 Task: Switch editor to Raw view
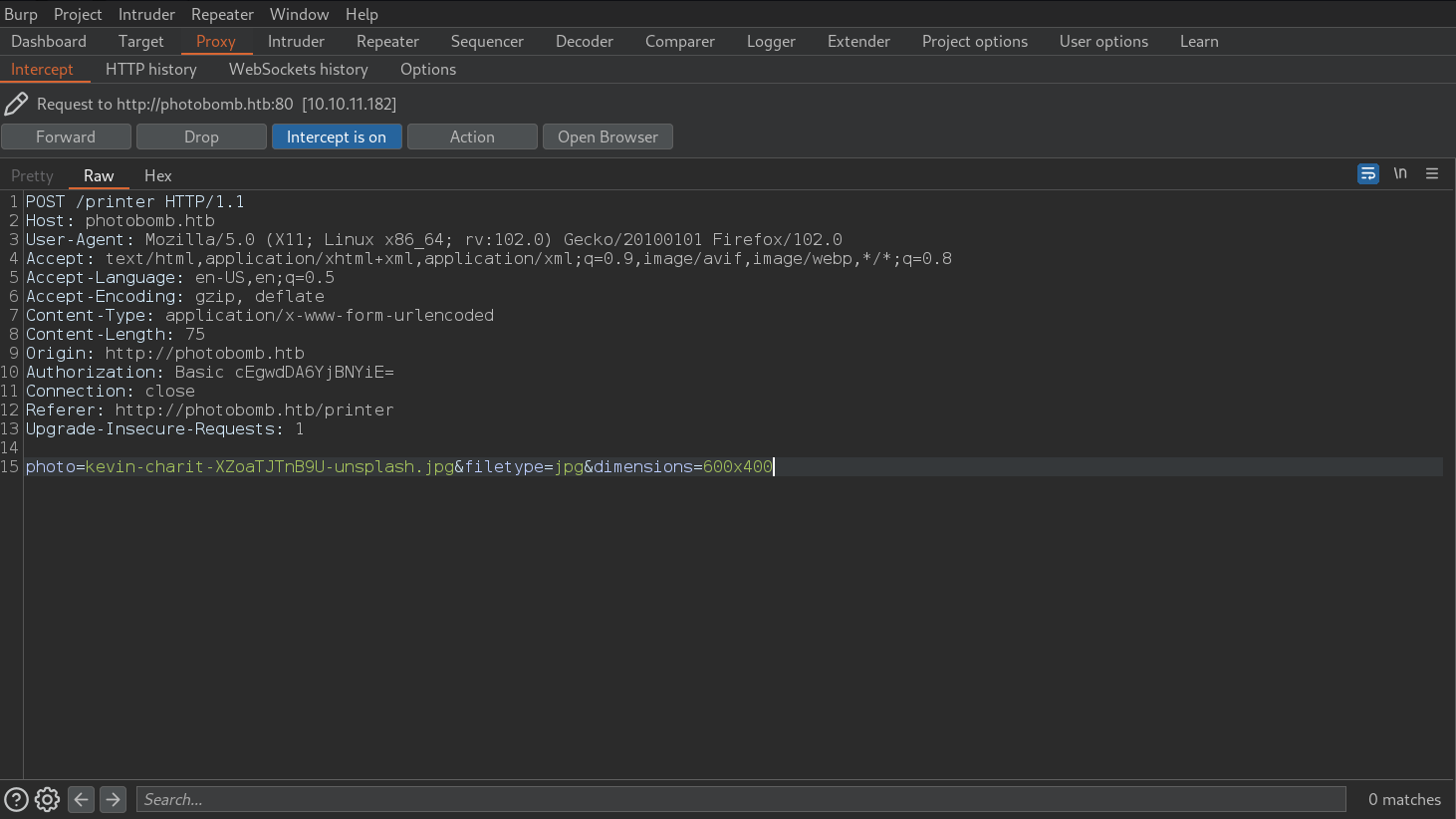click(x=99, y=175)
